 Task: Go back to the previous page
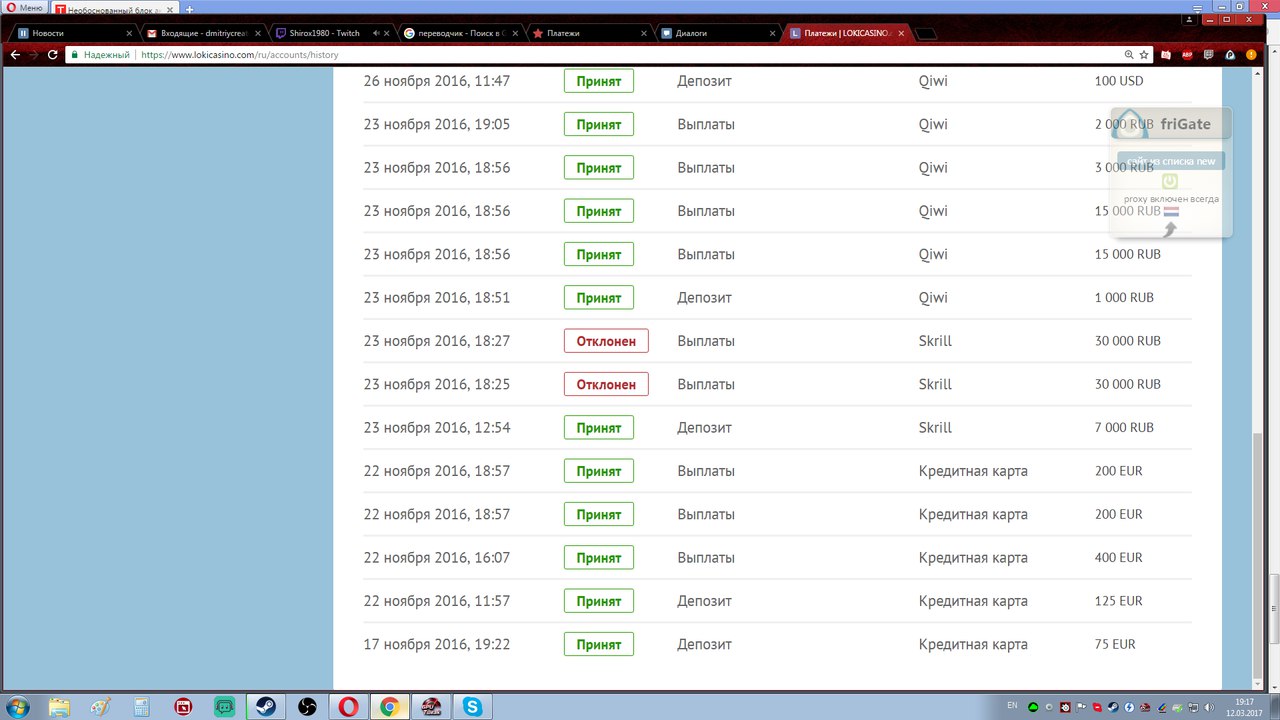[x=14, y=55]
